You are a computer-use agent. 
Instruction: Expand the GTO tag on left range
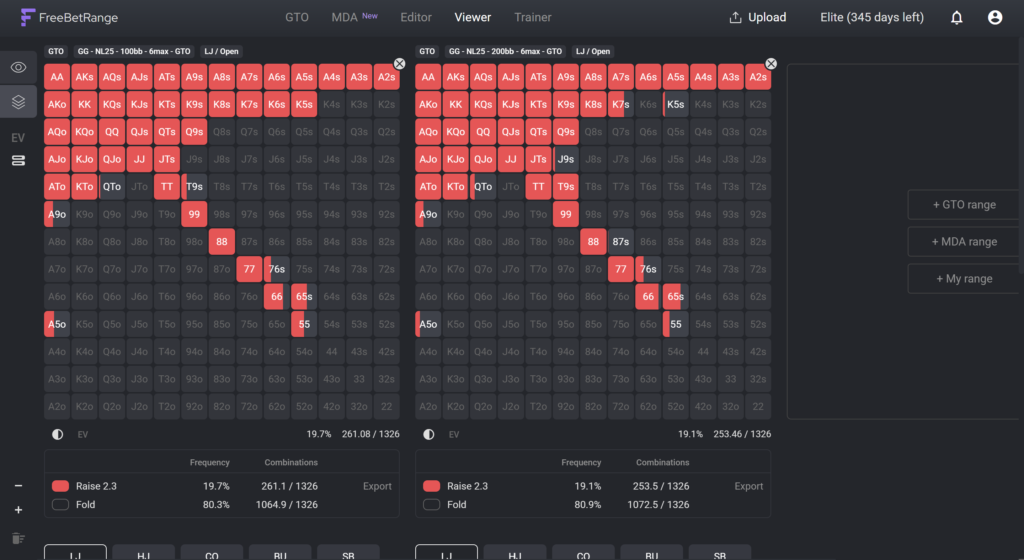coord(56,51)
